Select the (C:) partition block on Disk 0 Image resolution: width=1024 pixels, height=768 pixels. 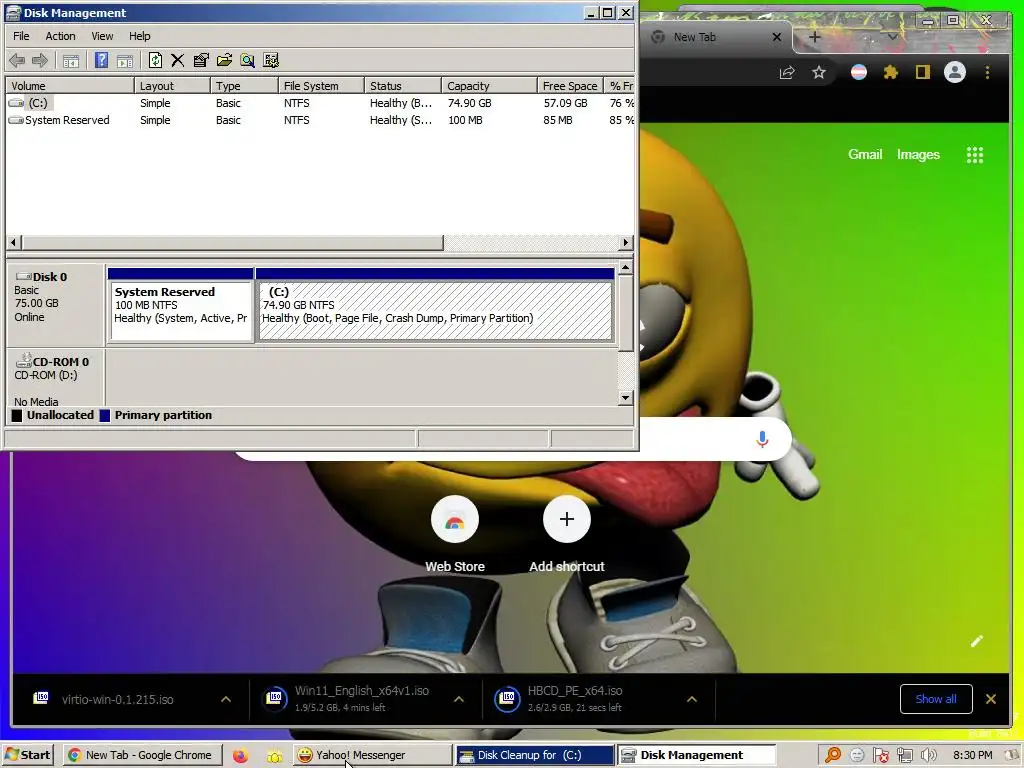[435, 305]
